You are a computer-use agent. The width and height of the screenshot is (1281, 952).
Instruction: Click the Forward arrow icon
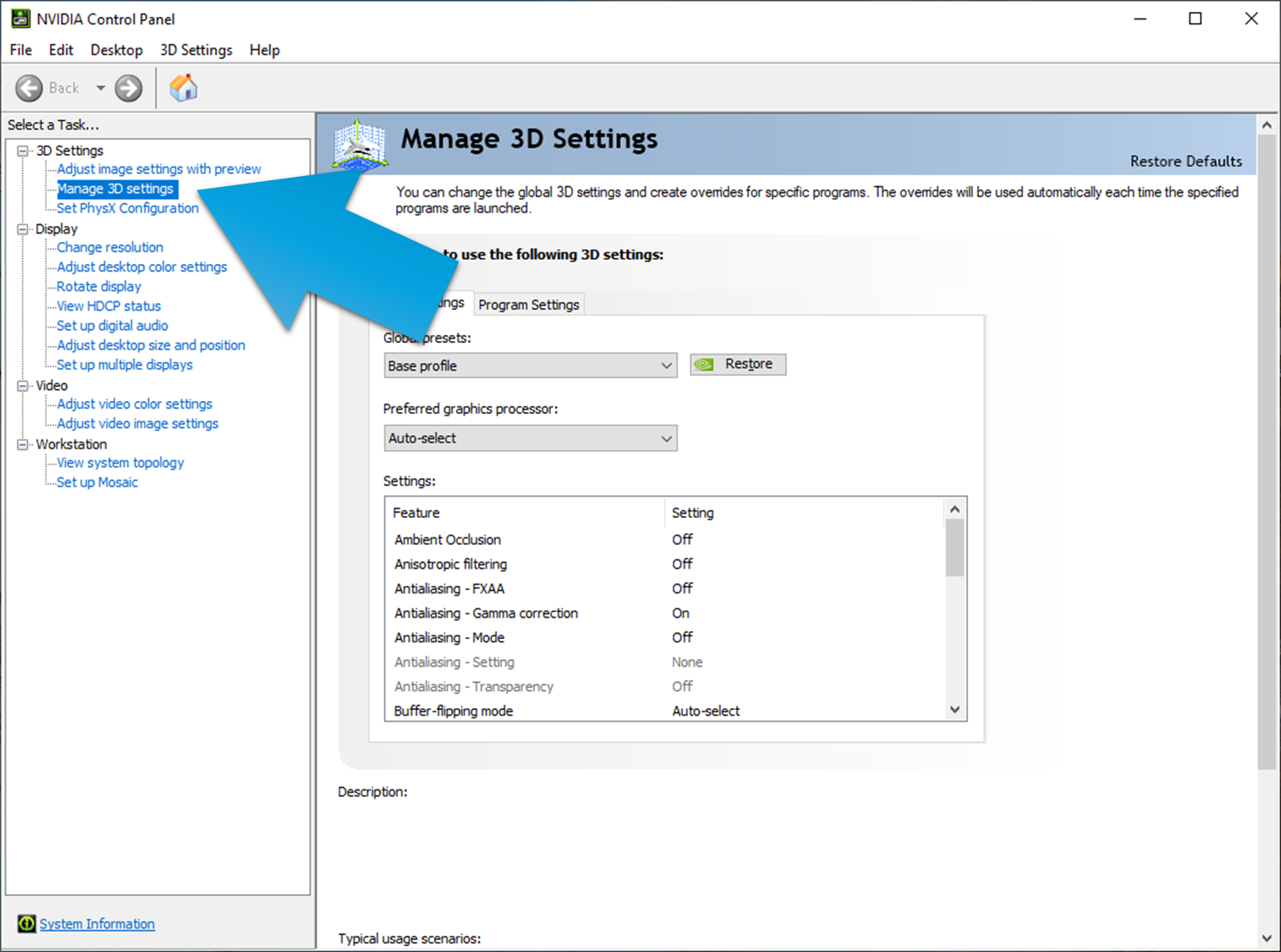(129, 88)
